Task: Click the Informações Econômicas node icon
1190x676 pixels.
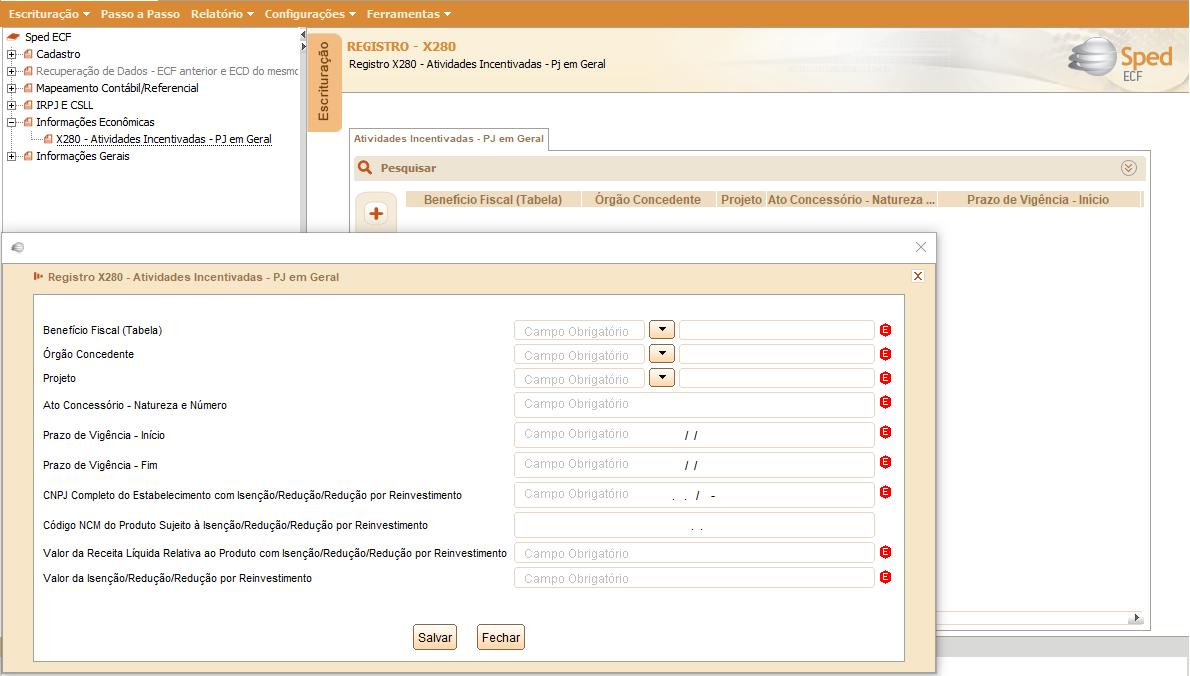Action: pyautogui.click(x=28, y=121)
